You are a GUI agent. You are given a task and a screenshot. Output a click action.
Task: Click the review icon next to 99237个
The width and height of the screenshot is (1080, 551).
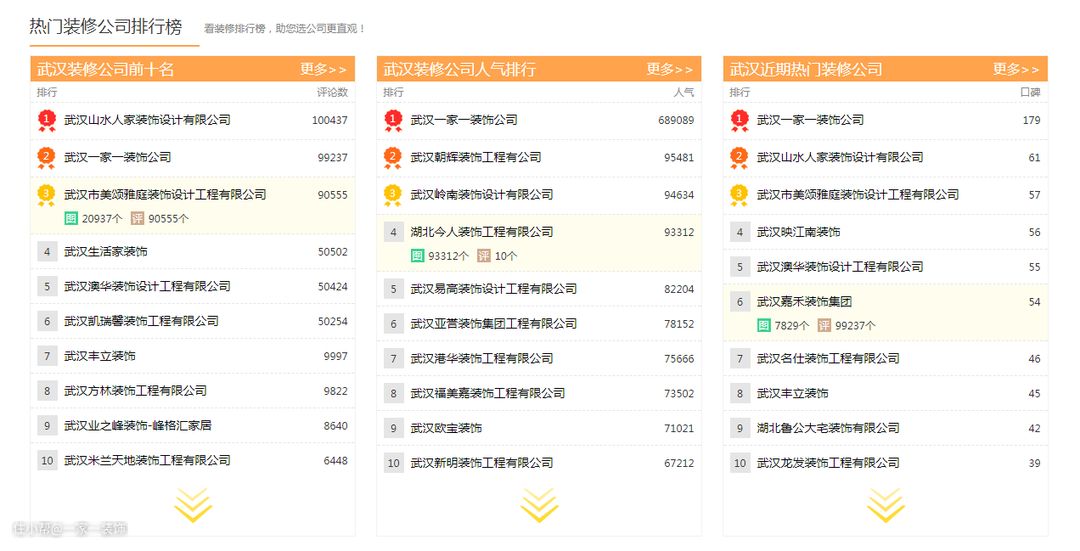pyautogui.click(x=824, y=325)
